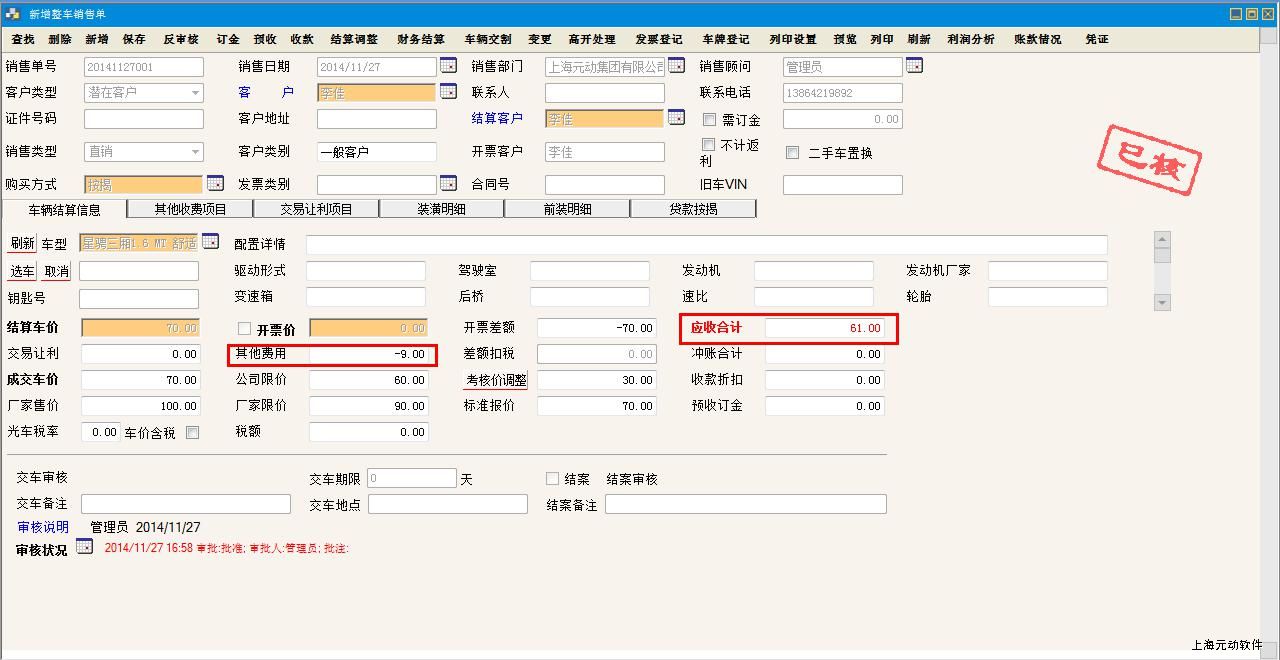Enable the 需订金 checkbox
The width and height of the screenshot is (1280, 660).
[x=709, y=119]
